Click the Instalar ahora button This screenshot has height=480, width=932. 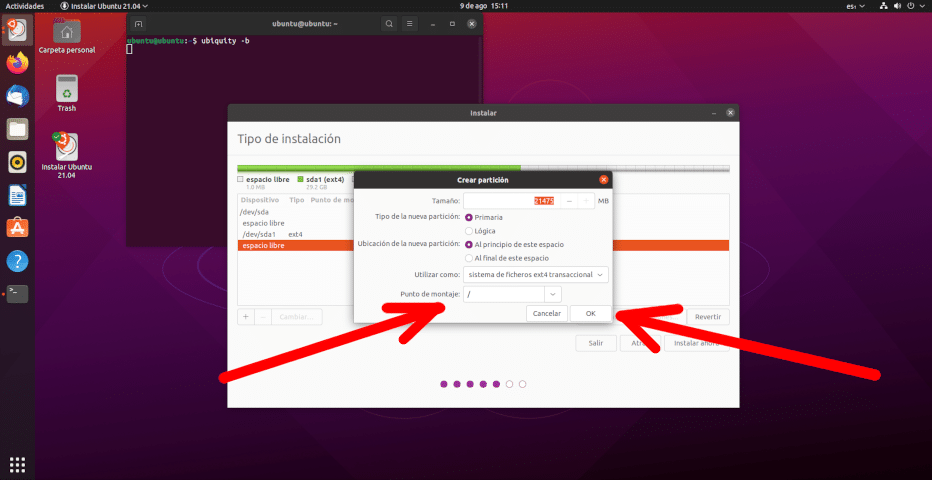pyautogui.click(x=697, y=343)
